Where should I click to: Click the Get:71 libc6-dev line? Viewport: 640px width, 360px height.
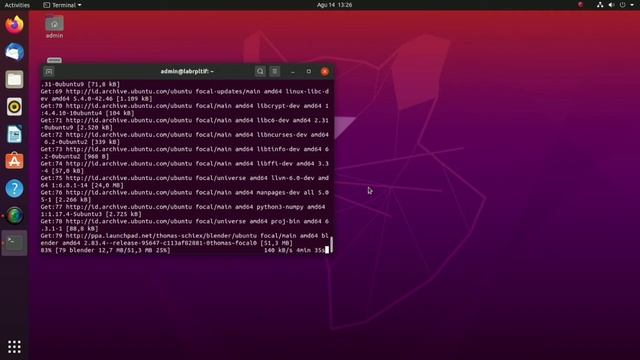click(184, 124)
